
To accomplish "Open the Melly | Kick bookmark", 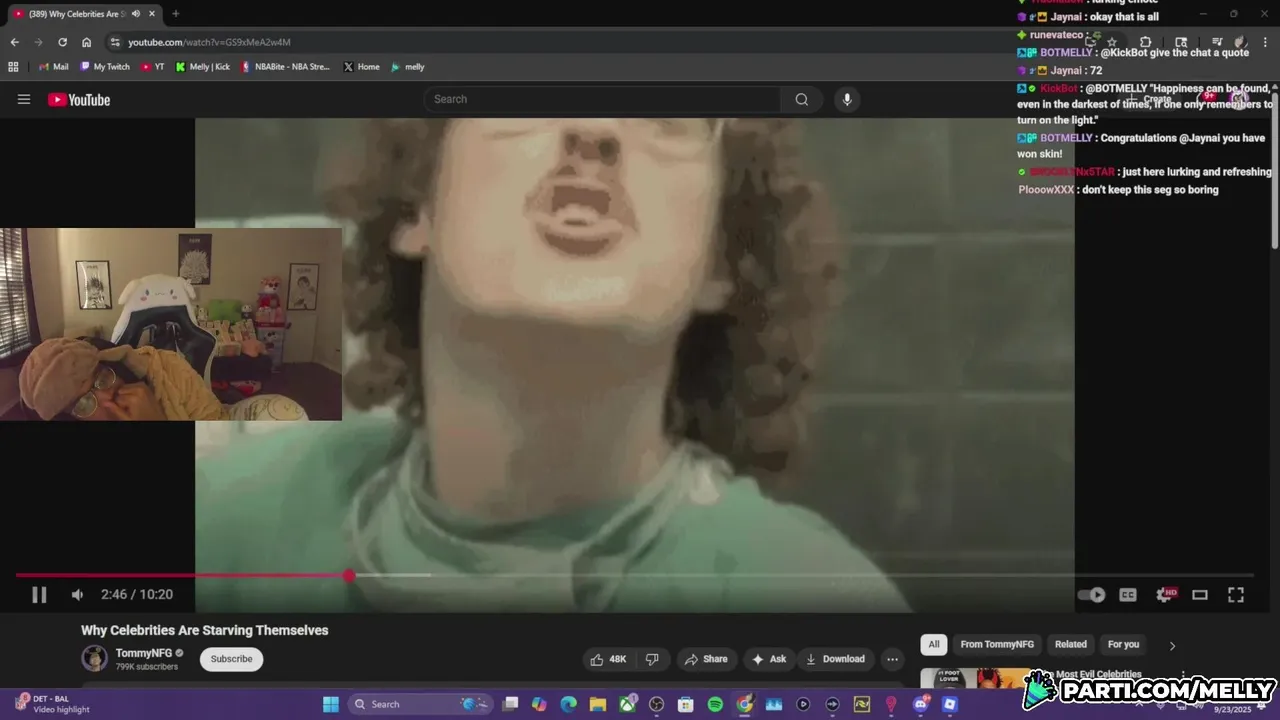I will coord(202,67).
